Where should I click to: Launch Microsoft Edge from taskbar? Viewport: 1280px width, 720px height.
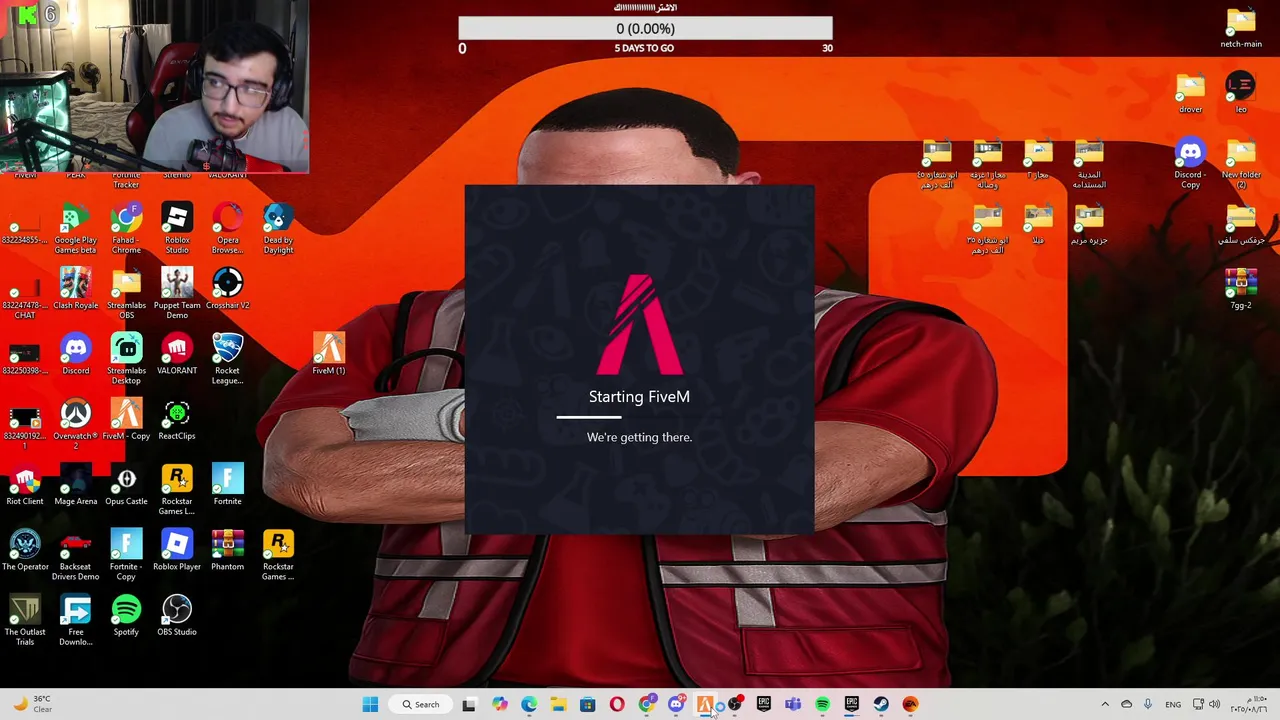(x=529, y=704)
